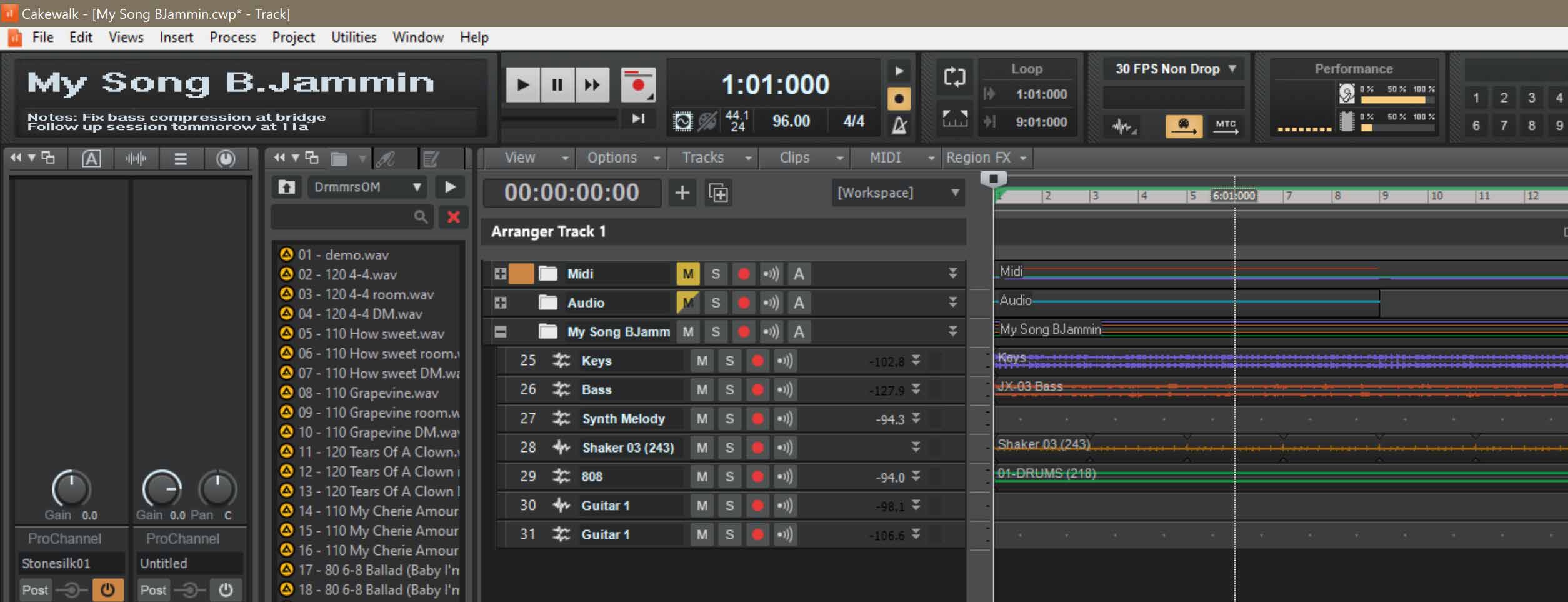
Task: Arm record on Synth Melody track
Action: (757, 419)
